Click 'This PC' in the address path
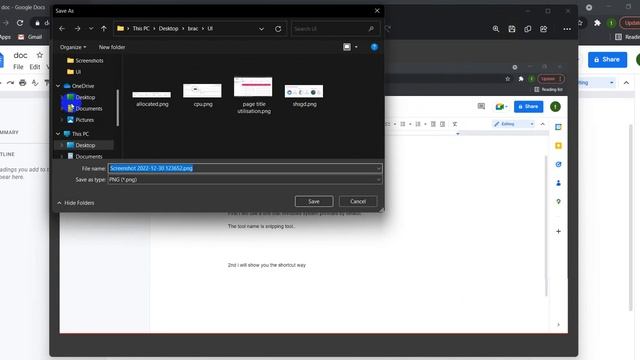 pos(141,29)
